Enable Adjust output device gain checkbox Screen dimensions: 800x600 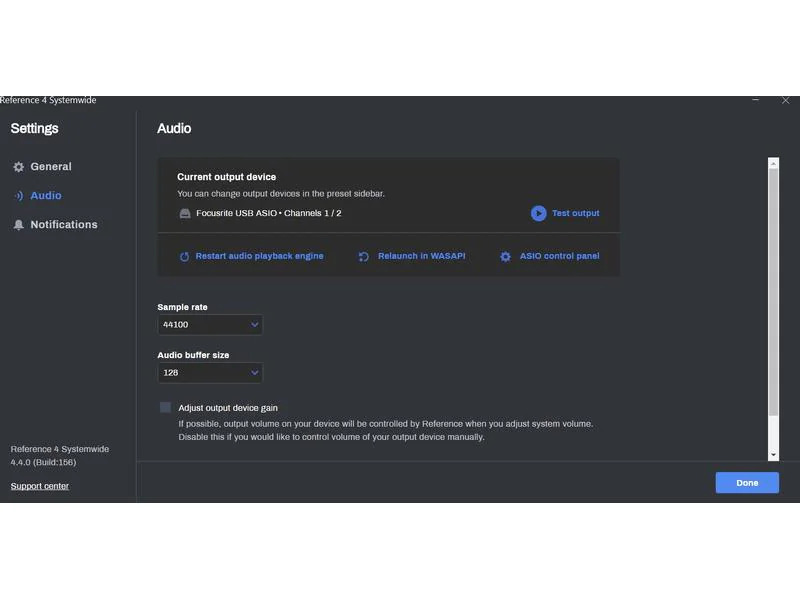tap(165, 408)
